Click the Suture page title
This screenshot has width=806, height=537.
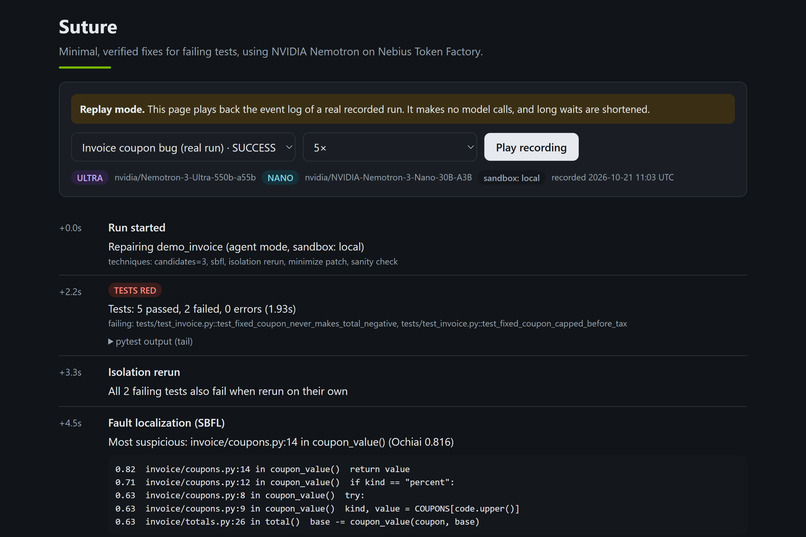tap(88, 27)
